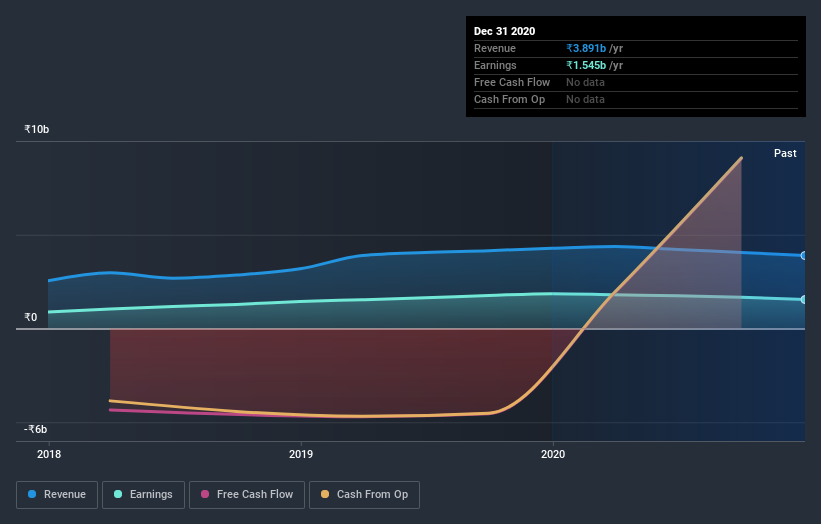
Task: Click the ₹3.891b revenue value
Action: 586,48
